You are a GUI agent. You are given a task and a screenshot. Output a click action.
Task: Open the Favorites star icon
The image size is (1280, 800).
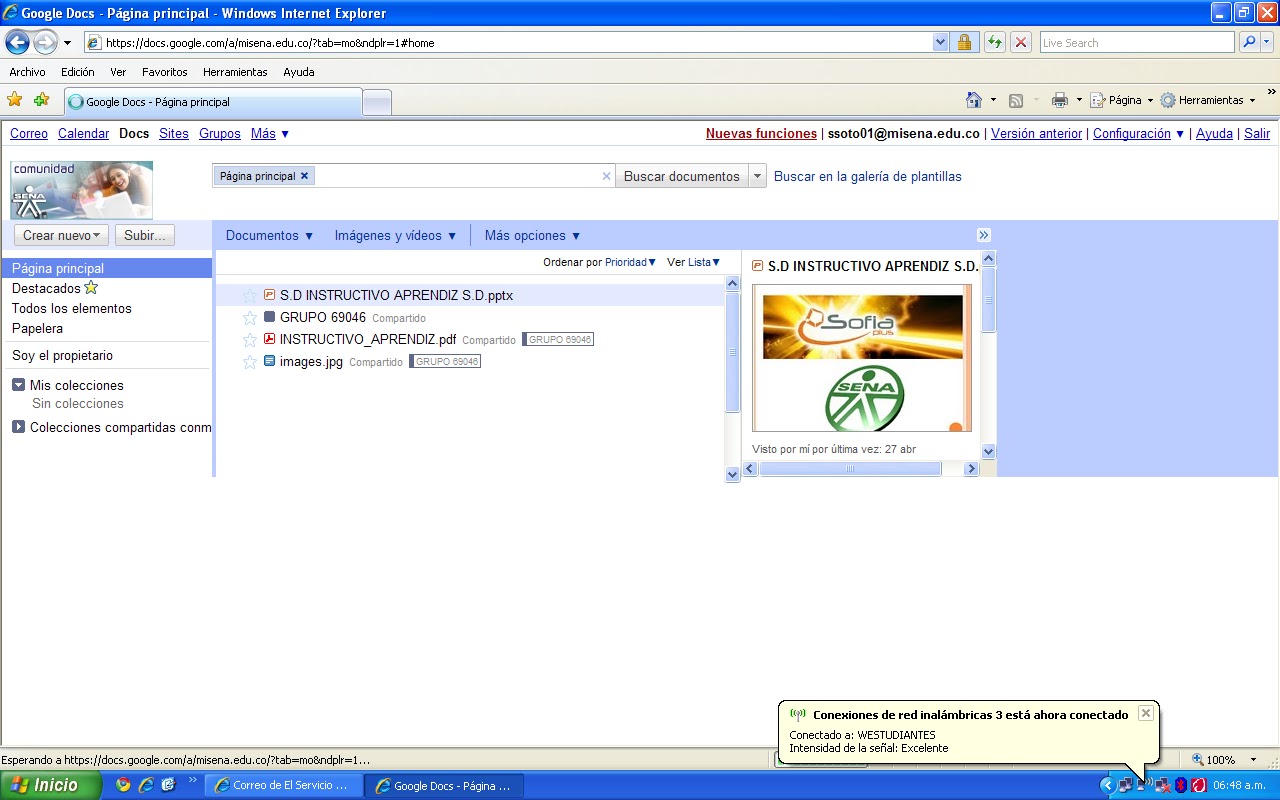[x=15, y=100]
